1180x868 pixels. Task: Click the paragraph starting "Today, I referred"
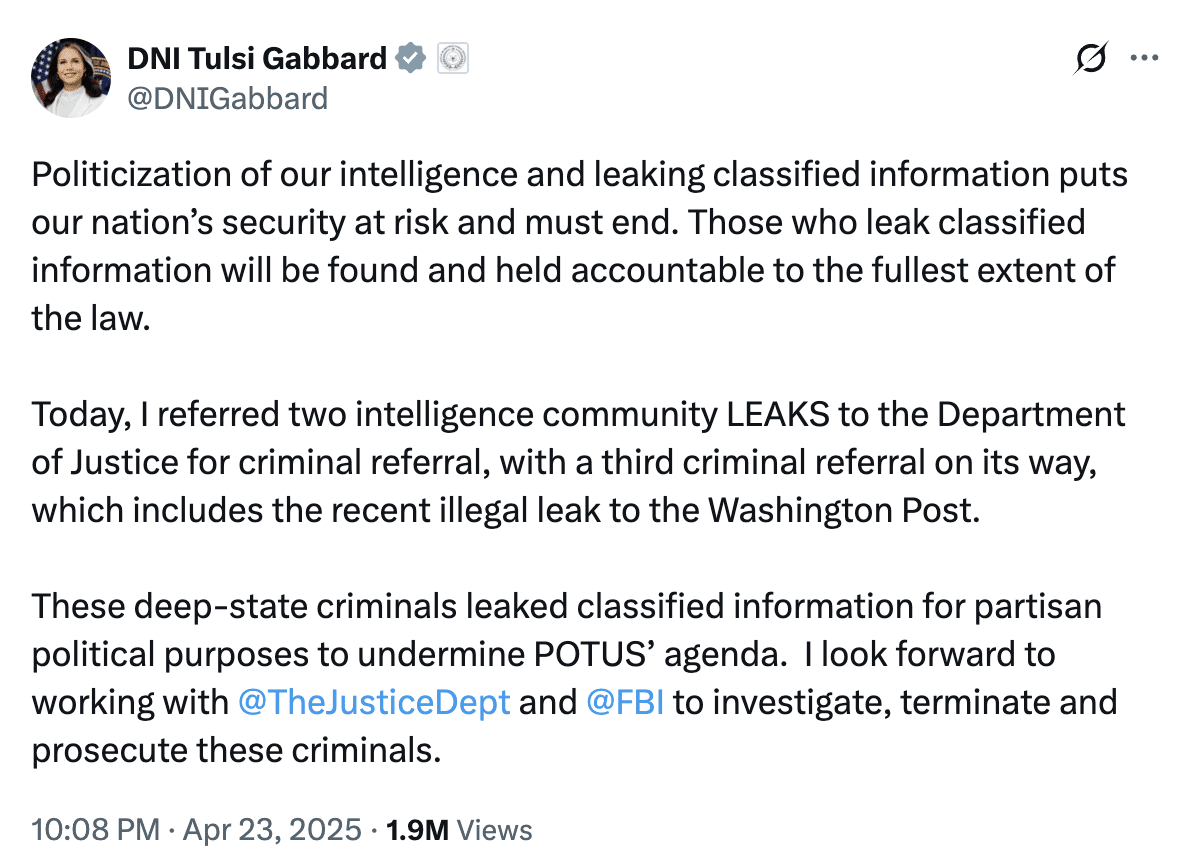(578, 462)
